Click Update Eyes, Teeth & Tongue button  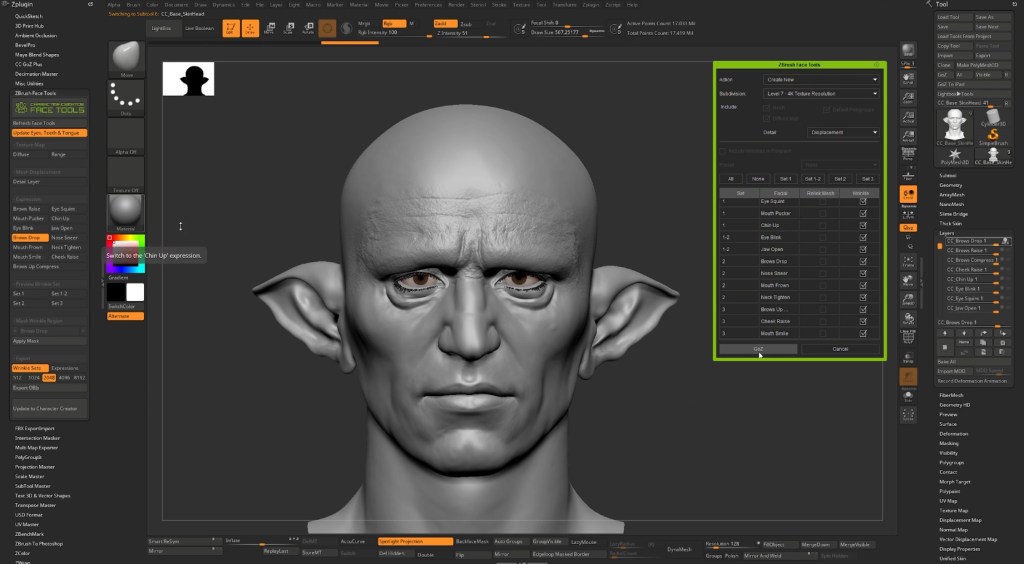(50, 133)
